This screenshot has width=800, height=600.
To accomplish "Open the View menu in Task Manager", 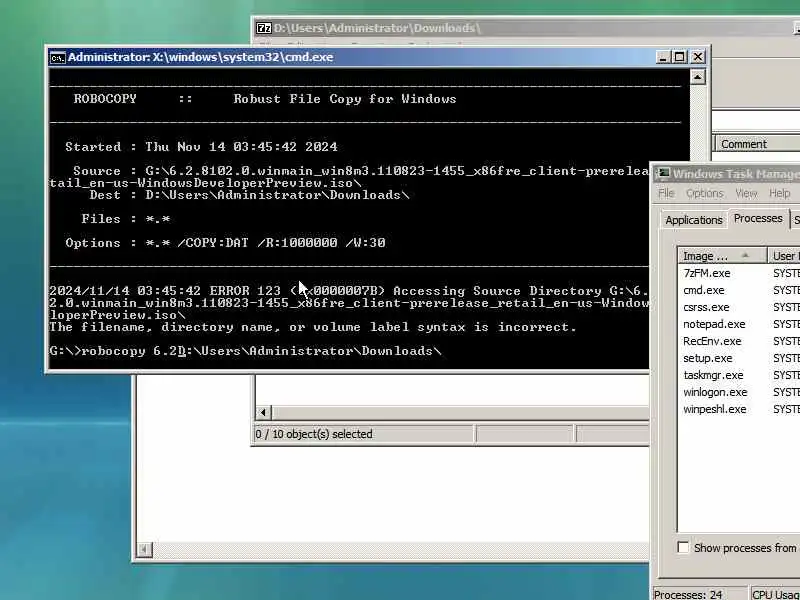I will [746, 193].
